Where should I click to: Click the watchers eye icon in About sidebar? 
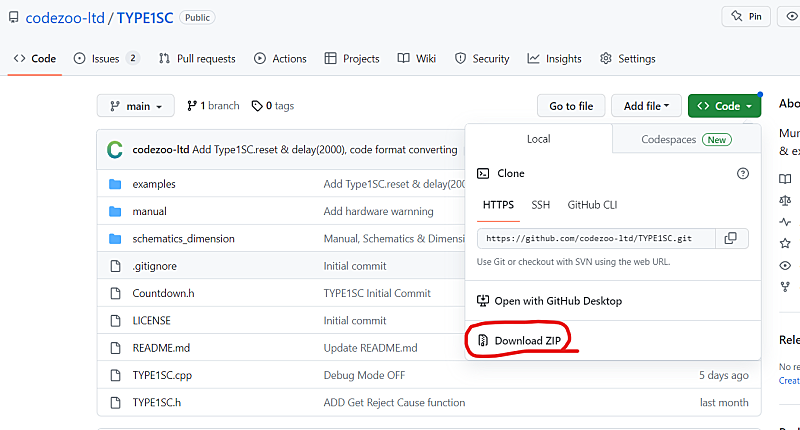(785, 265)
